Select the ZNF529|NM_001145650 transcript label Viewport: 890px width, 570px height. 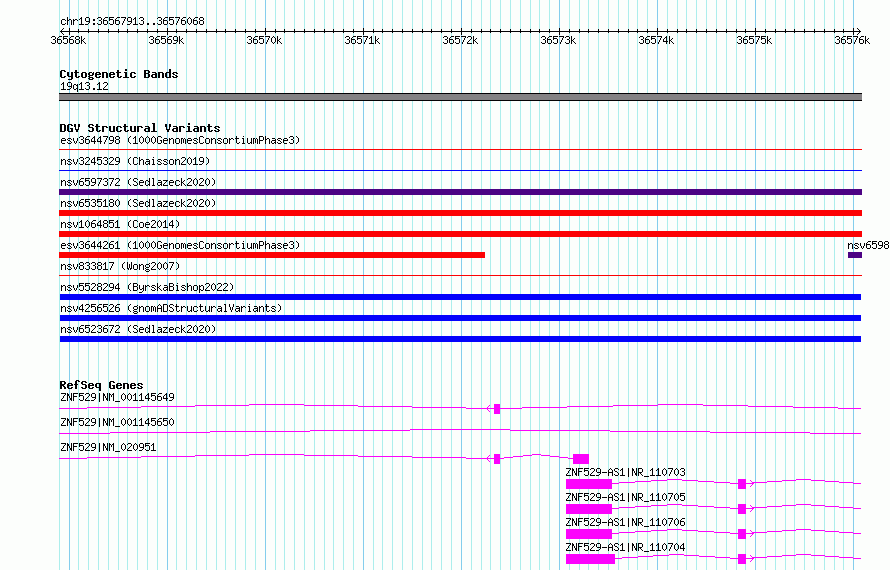pos(117,422)
